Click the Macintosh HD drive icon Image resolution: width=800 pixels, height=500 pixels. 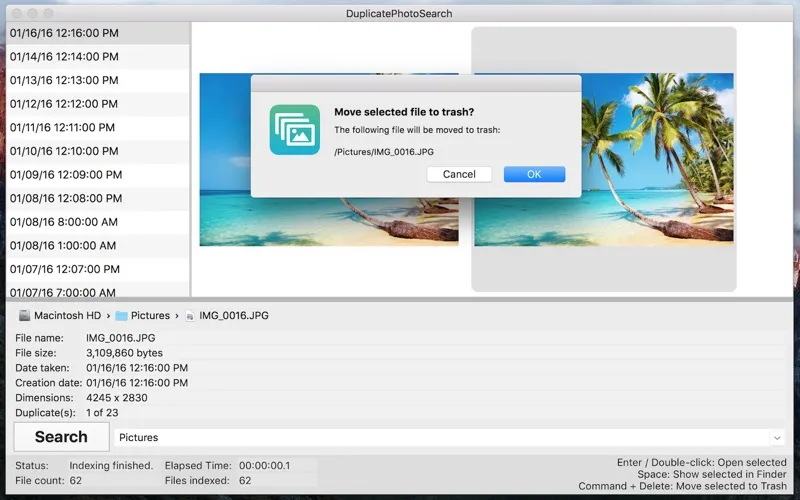coord(24,316)
